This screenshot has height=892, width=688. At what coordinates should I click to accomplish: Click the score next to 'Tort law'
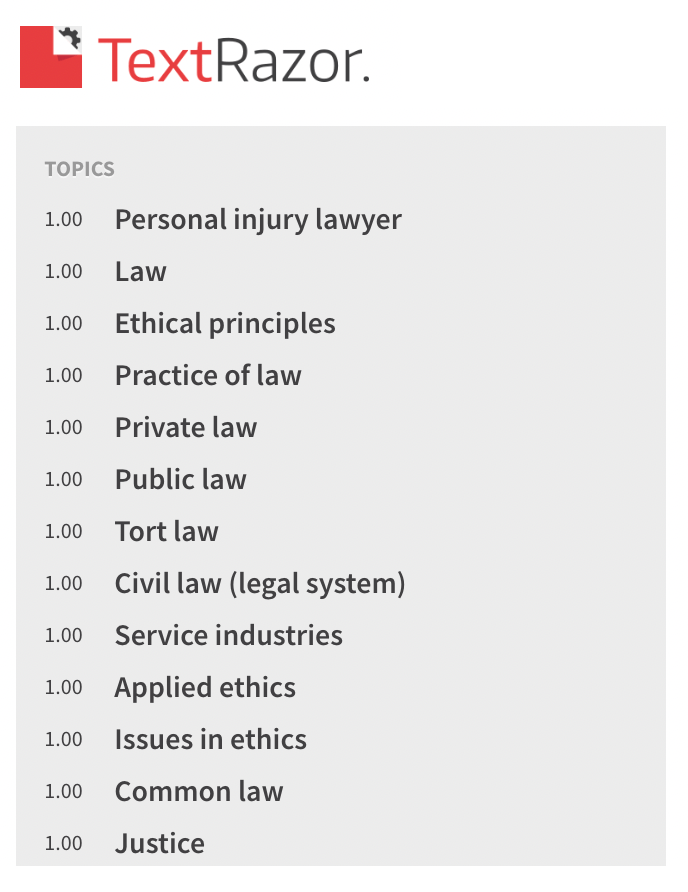pos(64,531)
